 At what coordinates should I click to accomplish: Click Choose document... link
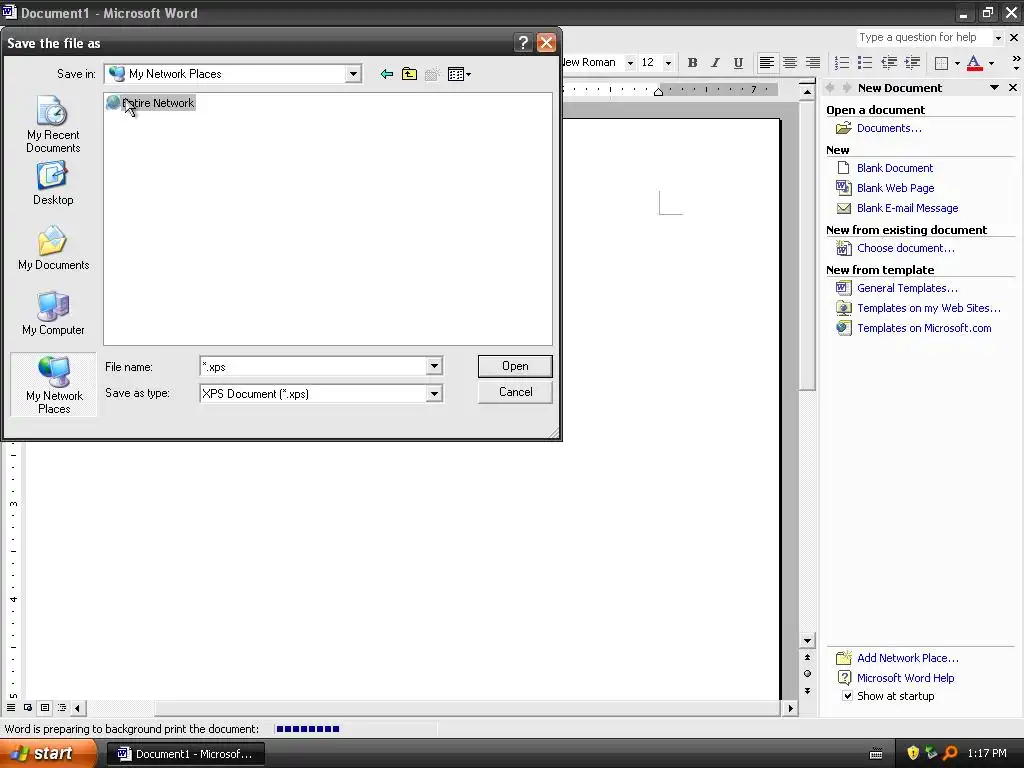(905, 248)
